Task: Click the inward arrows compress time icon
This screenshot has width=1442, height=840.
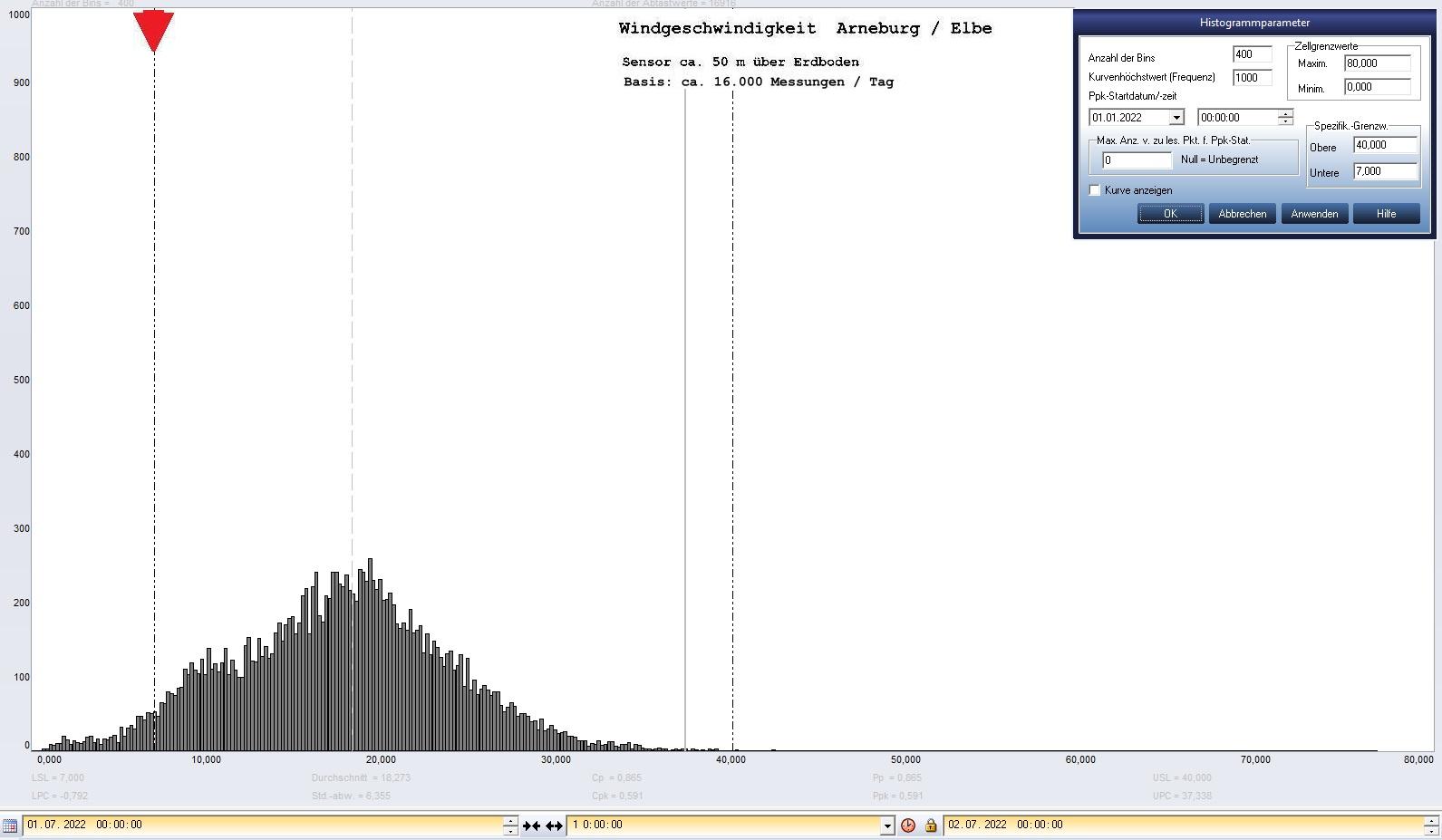Action: (x=532, y=826)
